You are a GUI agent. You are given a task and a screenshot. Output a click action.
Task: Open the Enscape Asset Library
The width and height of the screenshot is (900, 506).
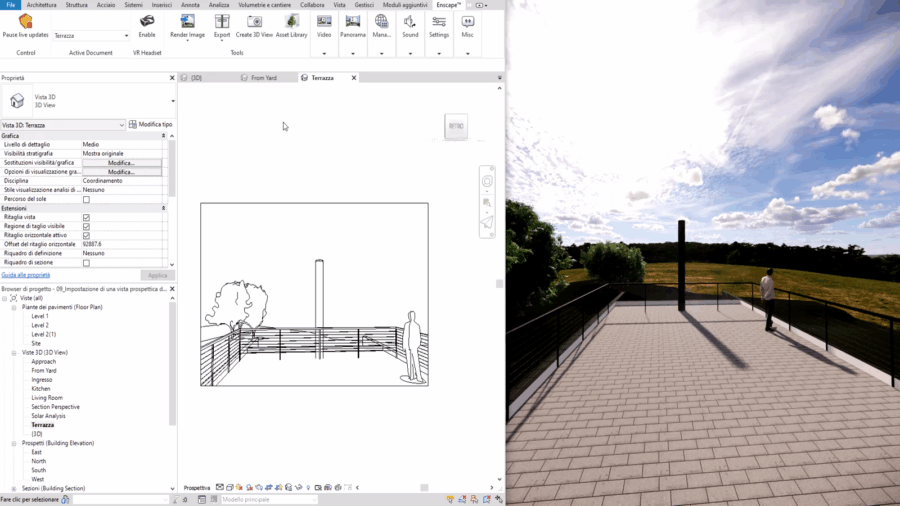click(x=291, y=22)
